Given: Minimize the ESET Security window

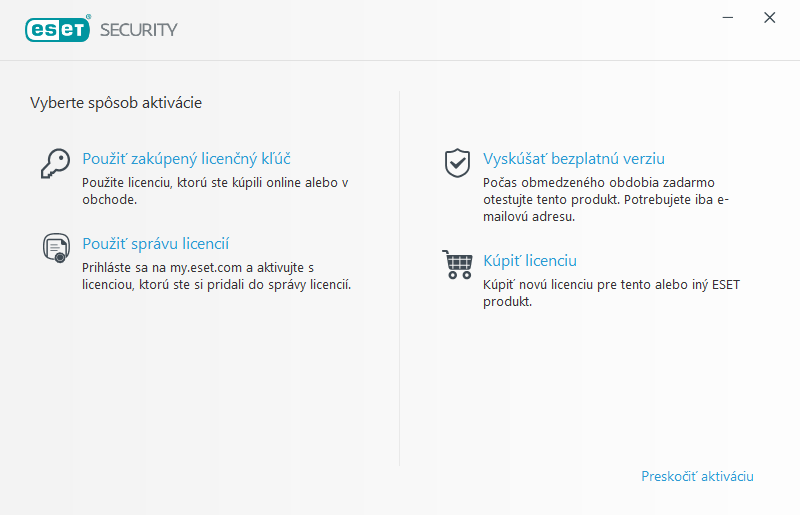Looking at the screenshot, I should (730, 18).
